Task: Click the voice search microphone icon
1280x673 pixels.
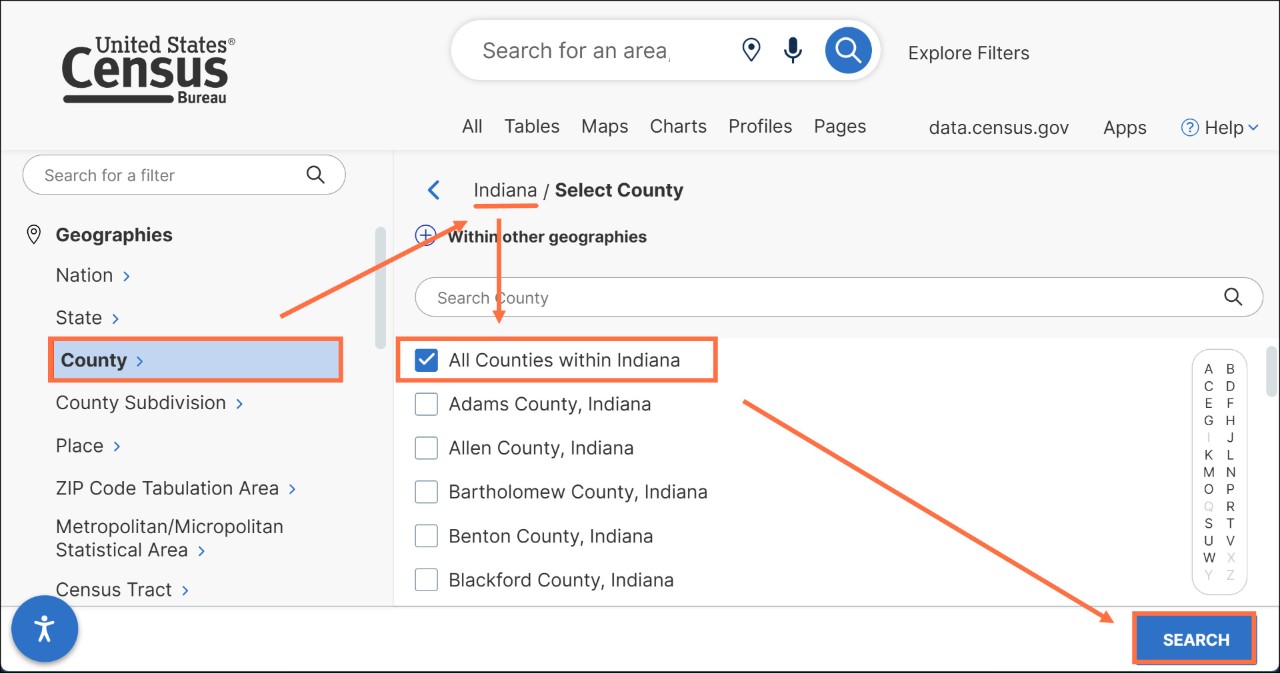Action: pyautogui.click(x=793, y=49)
